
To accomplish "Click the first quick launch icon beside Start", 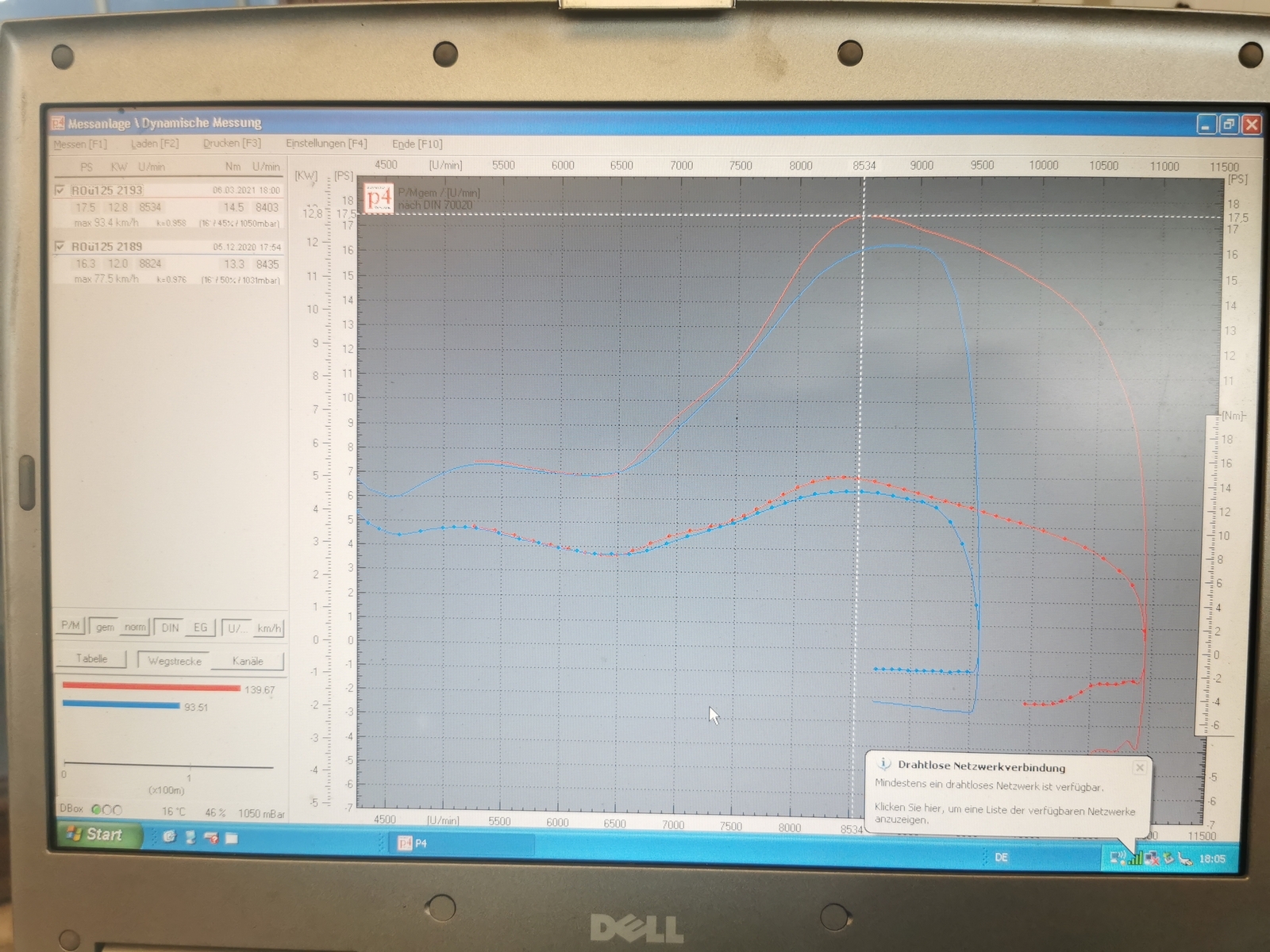I will pyautogui.click(x=169, y=837).
